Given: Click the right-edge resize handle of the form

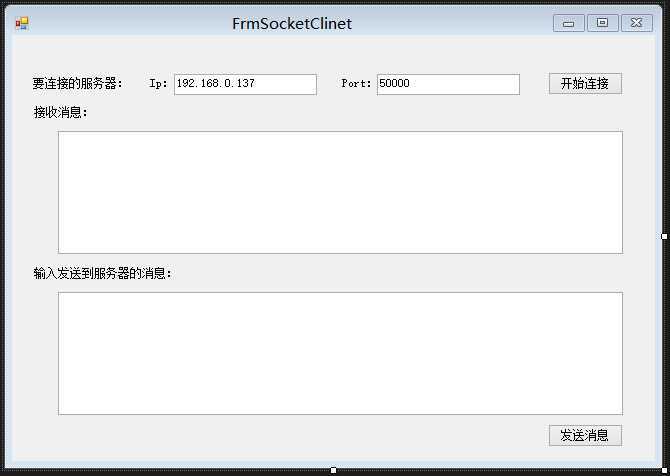Looking at the screenshot, I should point(665,236).
